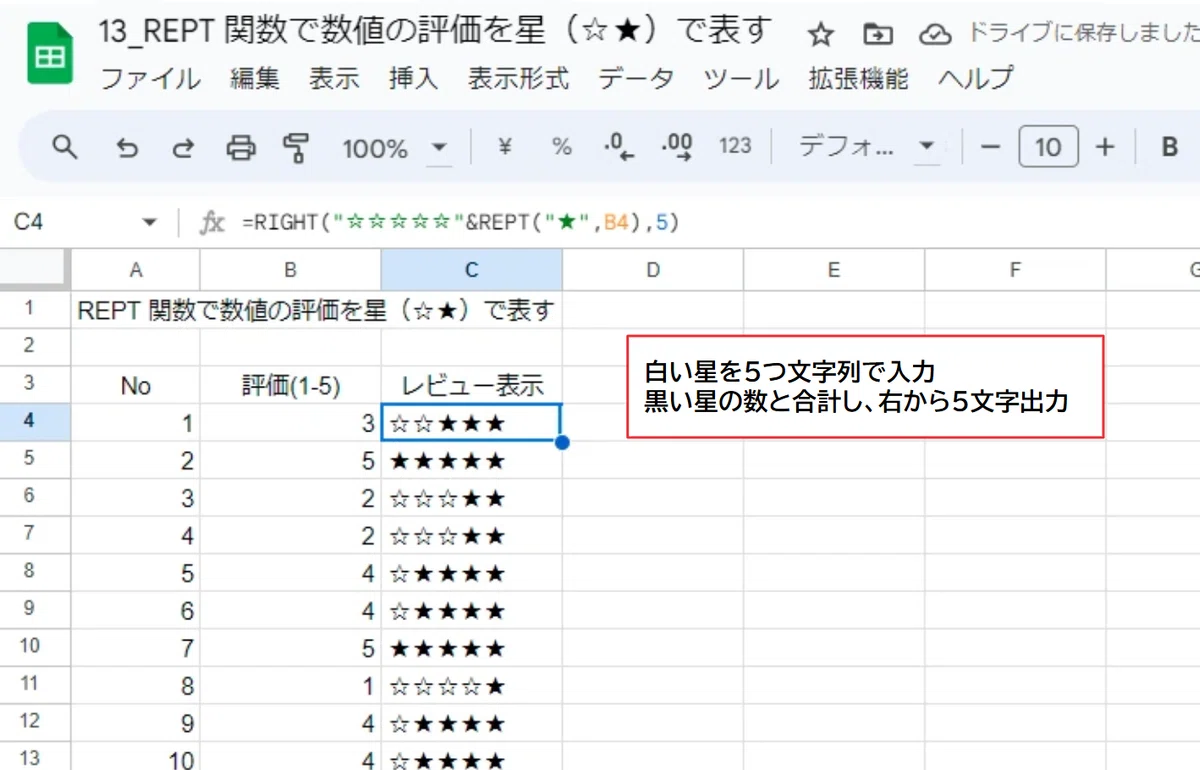Image resolution: width=1200 pixels, height=770 pixels.
Task: Click the select-all corner box
Action: (x=35, y=270)
